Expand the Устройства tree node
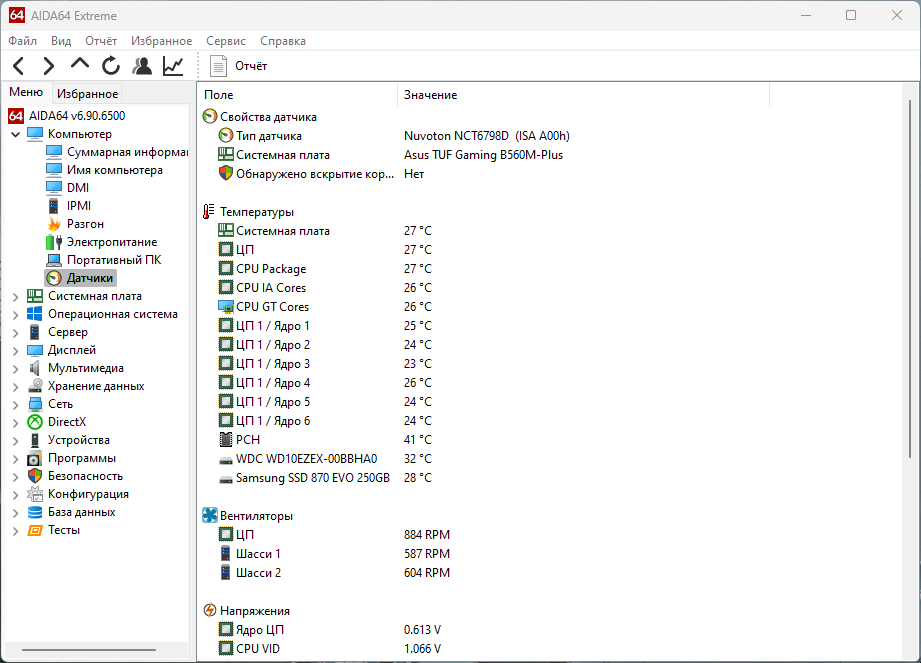Image resolution: width=921 pixels, height=663 pixels. tap(16, 440)
